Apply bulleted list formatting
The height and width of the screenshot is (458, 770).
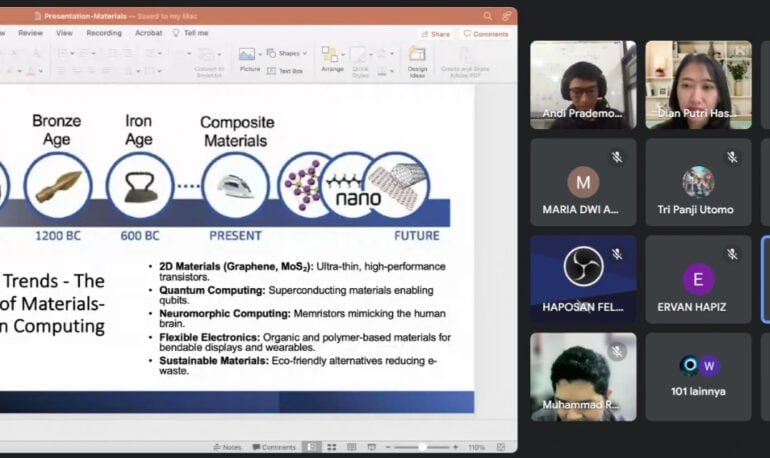tap(62, 53)
